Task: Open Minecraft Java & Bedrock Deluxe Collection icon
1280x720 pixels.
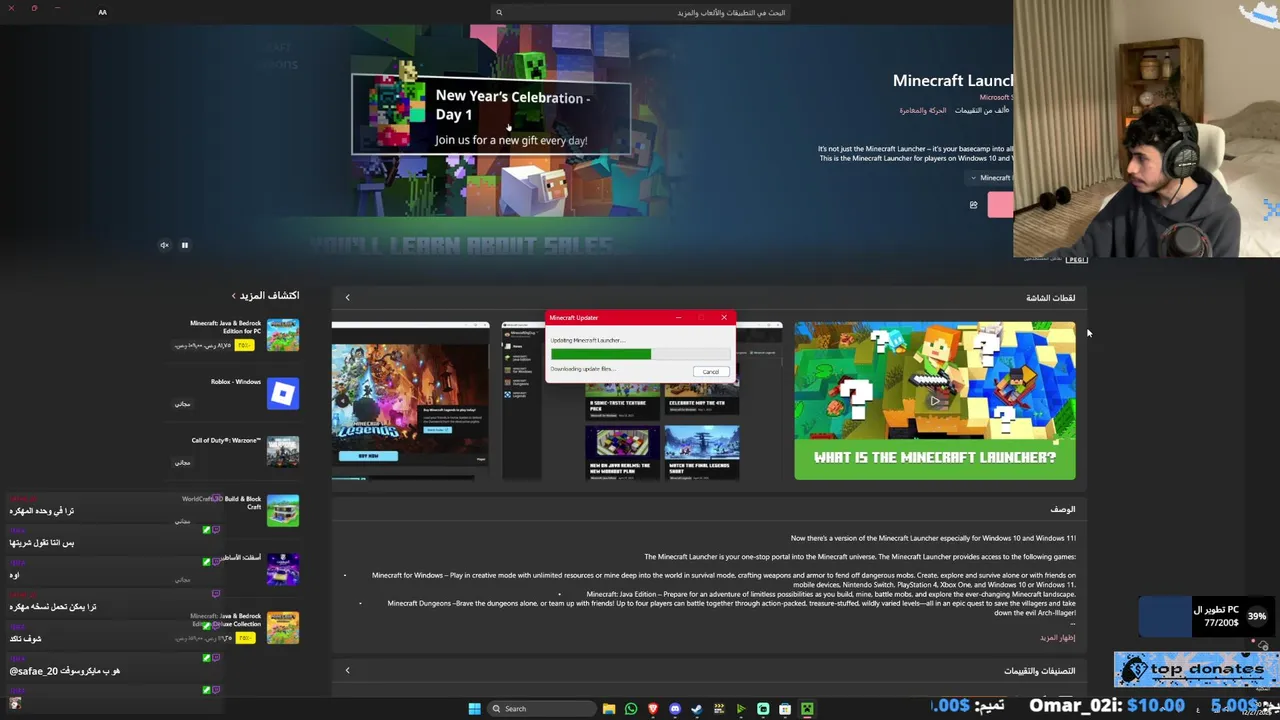Action: 283,627
